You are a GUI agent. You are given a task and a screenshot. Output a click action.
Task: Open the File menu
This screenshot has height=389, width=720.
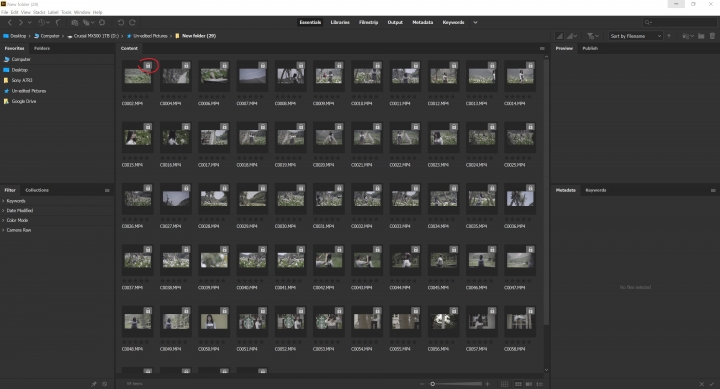click(x=5, y=12)
